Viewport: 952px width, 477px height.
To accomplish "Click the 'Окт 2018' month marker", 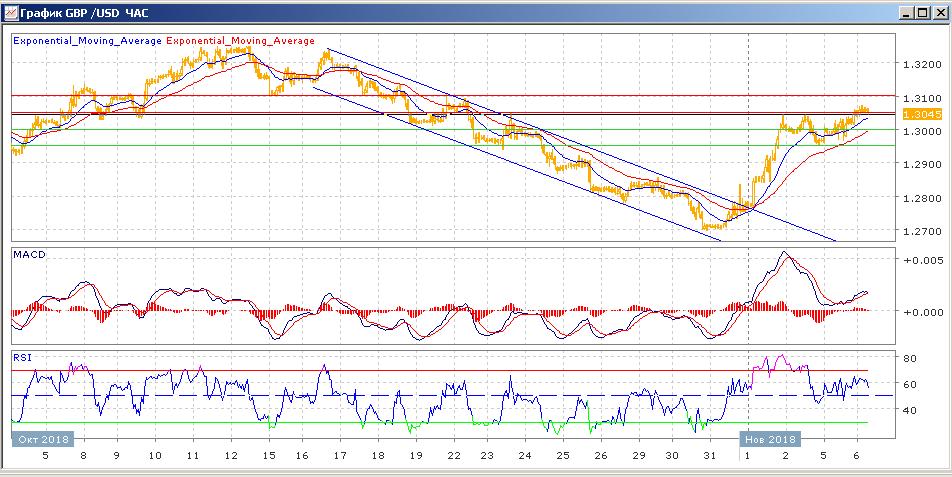I will tap(42, 439).
